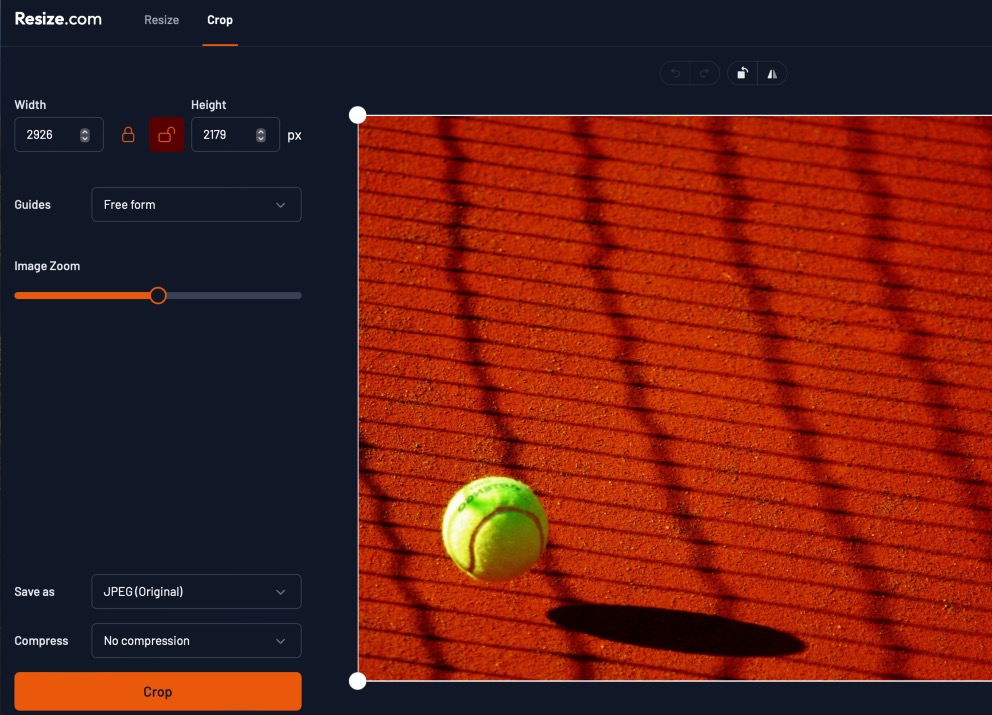The height and width of the screenshot is (715, 992).
Task: Switch to the Resize tab
Action: pyautogui.click(x=161, y=20)
